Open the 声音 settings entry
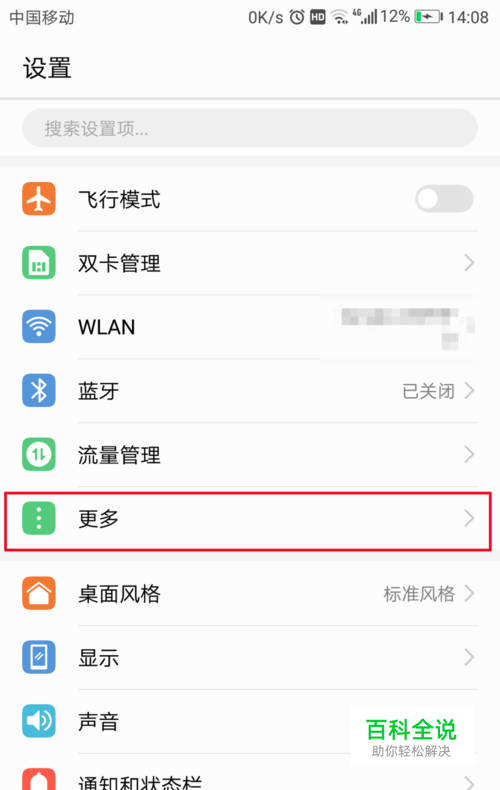This screenshot has height=790, width=500. coord(250,721)
